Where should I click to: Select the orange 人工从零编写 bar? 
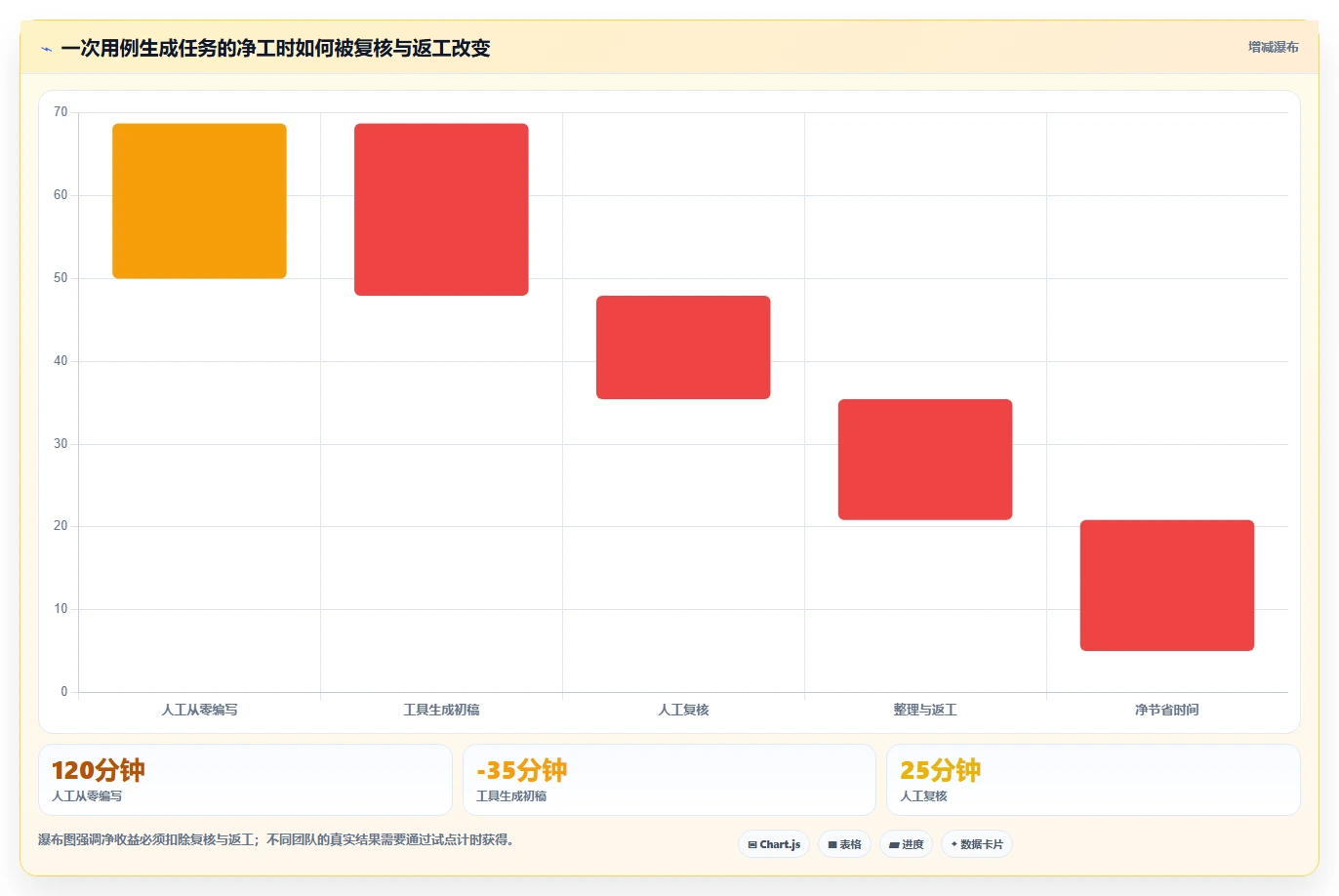click(x=199, y=201)
